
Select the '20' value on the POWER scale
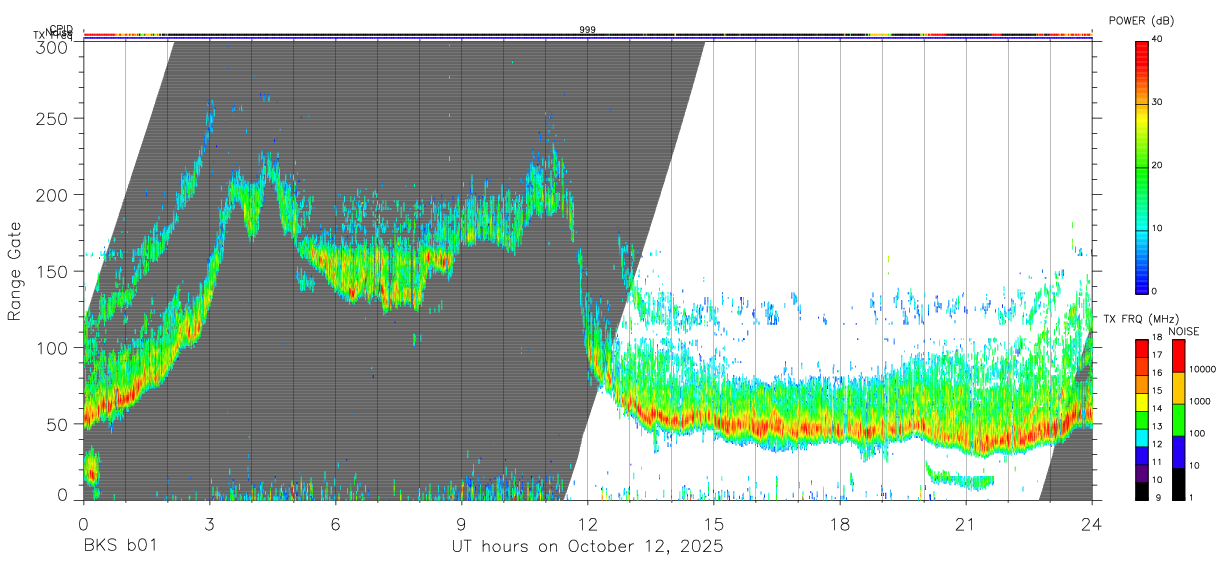click(1158, 165)
